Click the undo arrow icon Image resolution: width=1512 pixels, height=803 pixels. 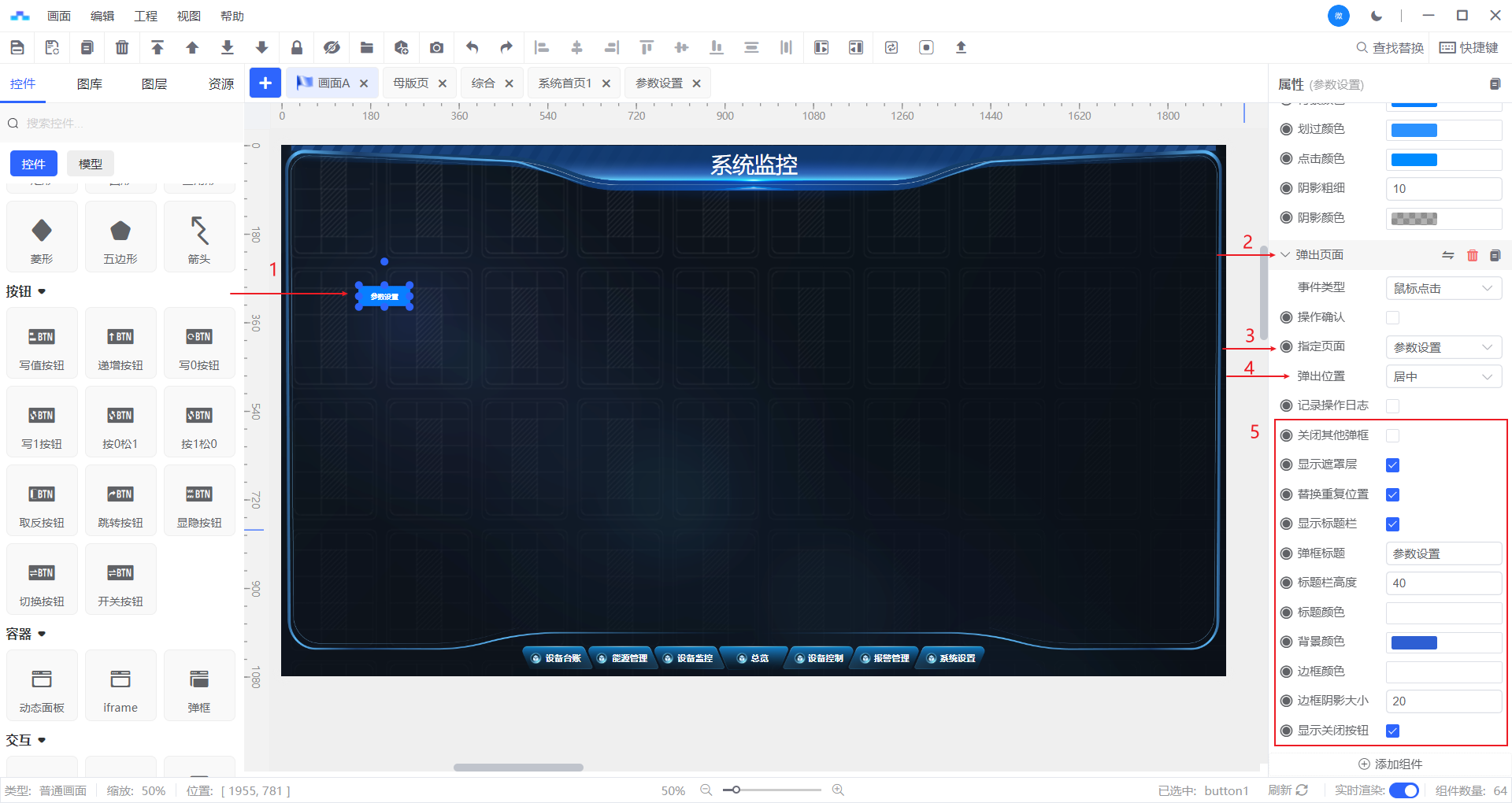click(472, 48)
